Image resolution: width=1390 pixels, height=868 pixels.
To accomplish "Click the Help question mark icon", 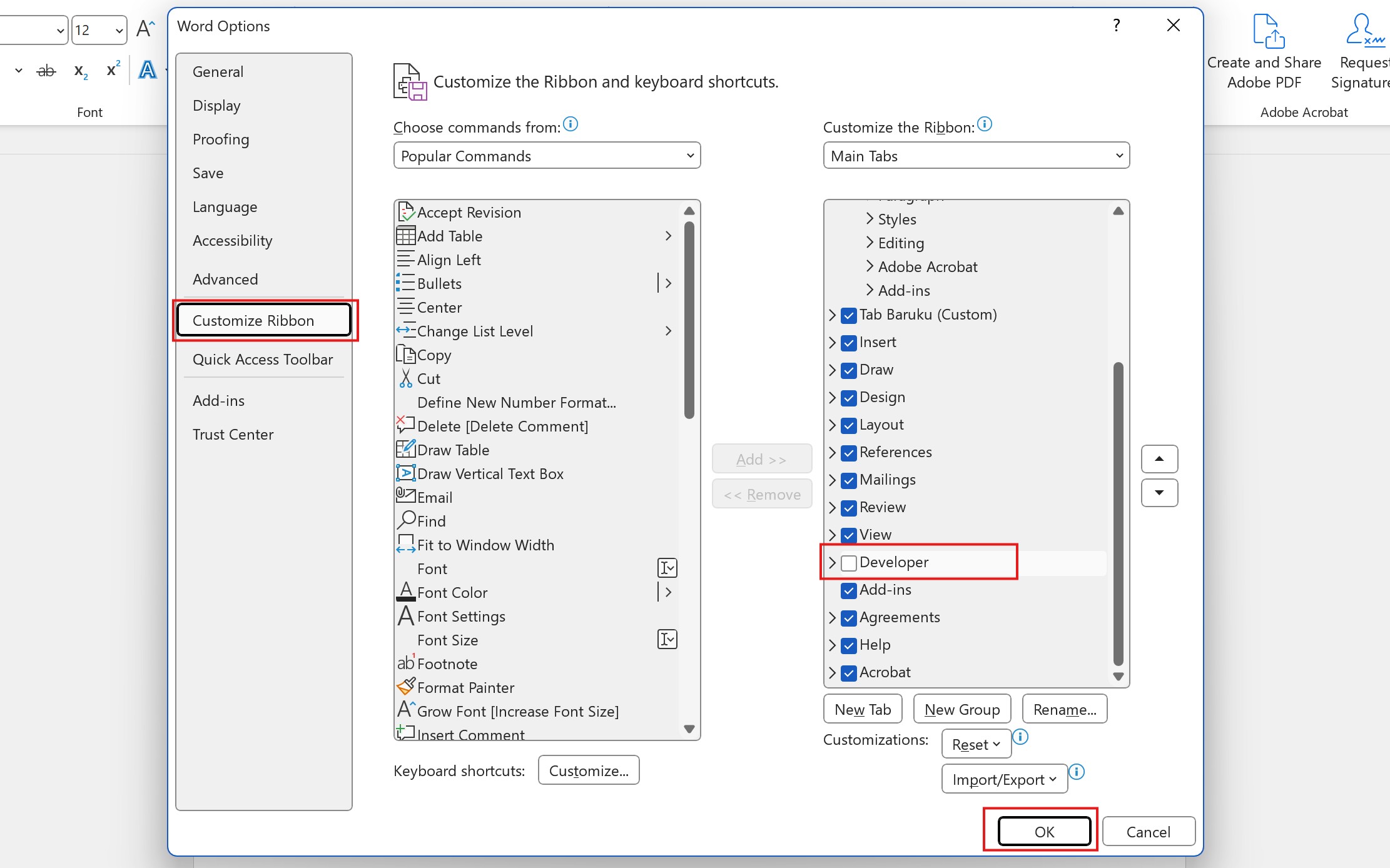I will point(1116,25).
